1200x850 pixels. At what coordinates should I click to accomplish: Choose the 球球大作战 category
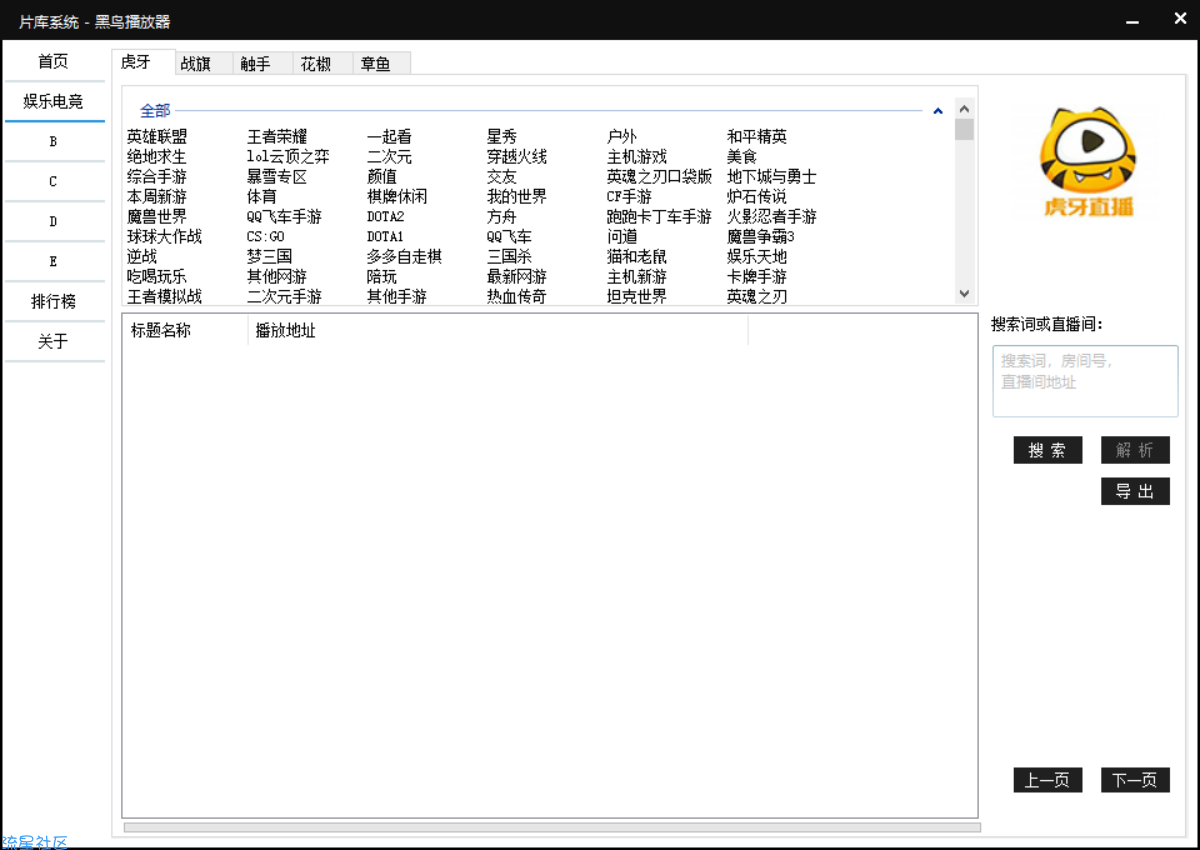click(164, 237)
